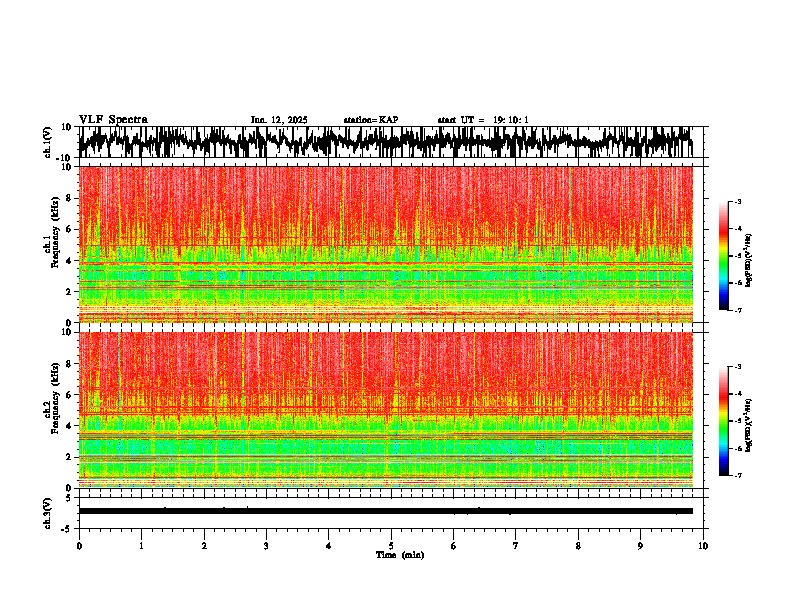Click the "Time (min)" axis title
The image size is (792, 612).
click(x=400, y=555)
